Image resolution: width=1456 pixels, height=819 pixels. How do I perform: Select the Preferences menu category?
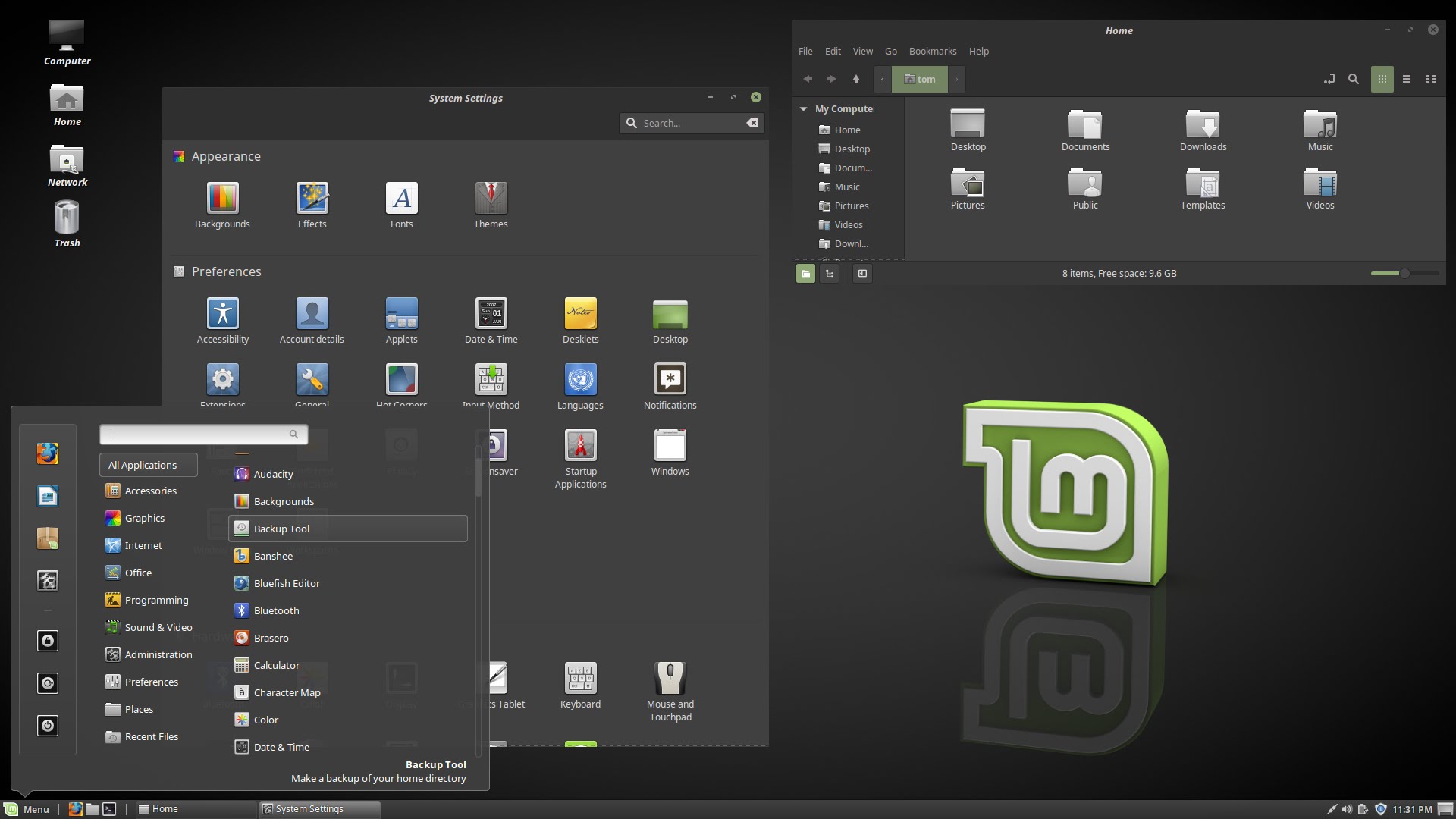coord(150,681)
